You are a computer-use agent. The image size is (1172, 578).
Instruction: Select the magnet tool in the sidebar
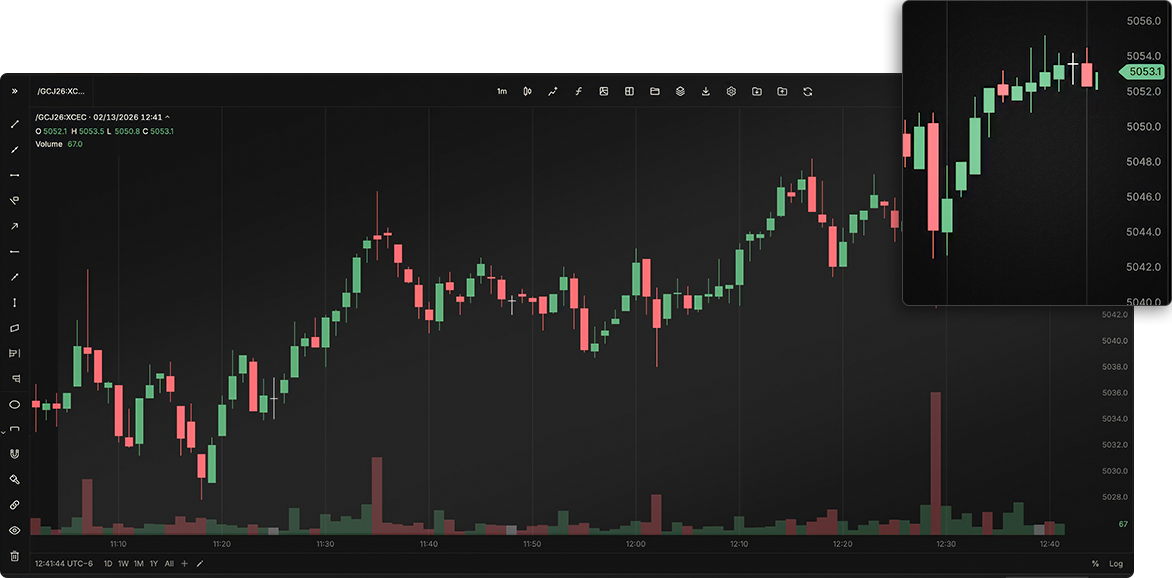pos(14,453)
